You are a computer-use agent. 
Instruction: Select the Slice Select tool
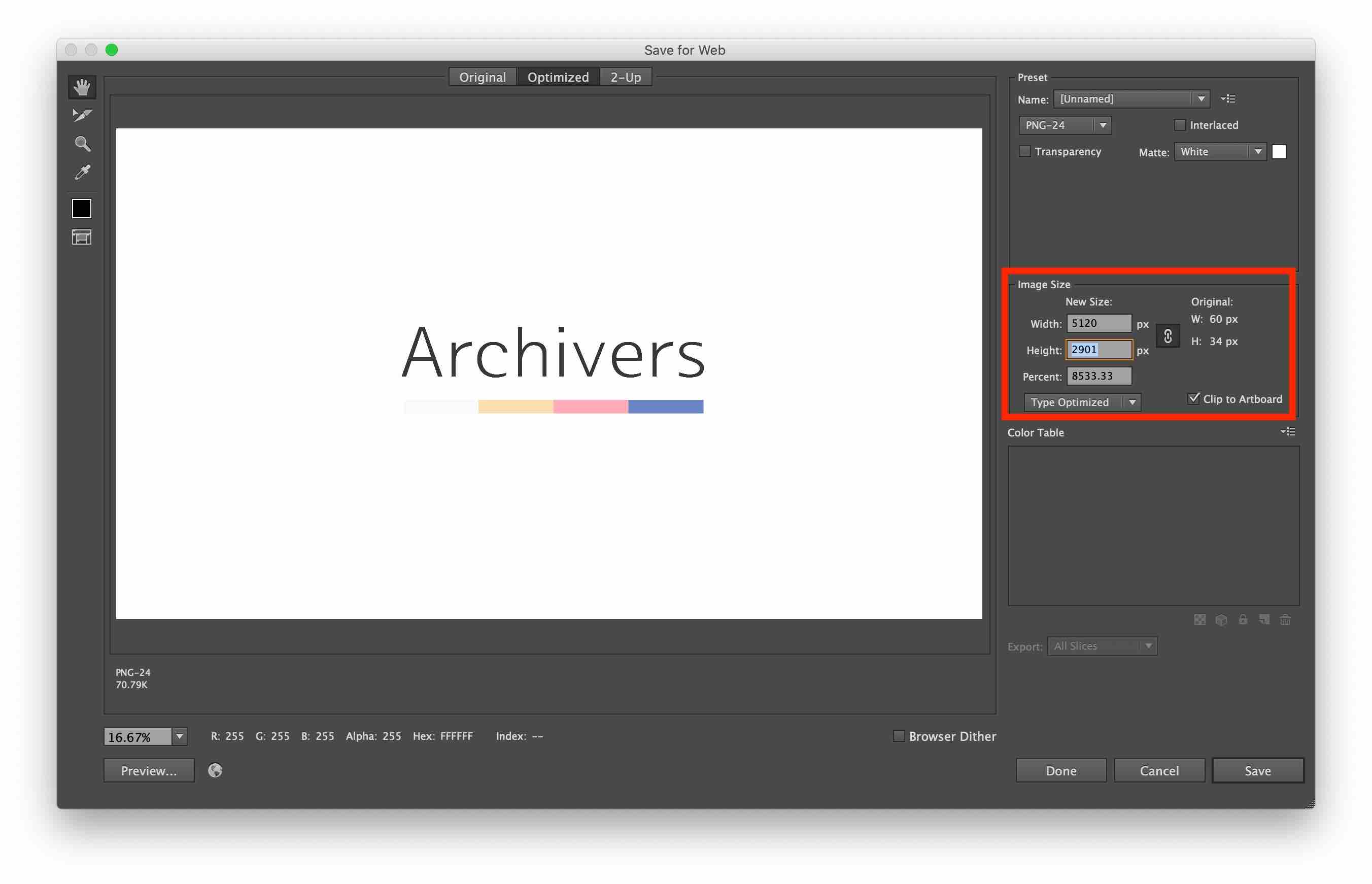point(82,115)
